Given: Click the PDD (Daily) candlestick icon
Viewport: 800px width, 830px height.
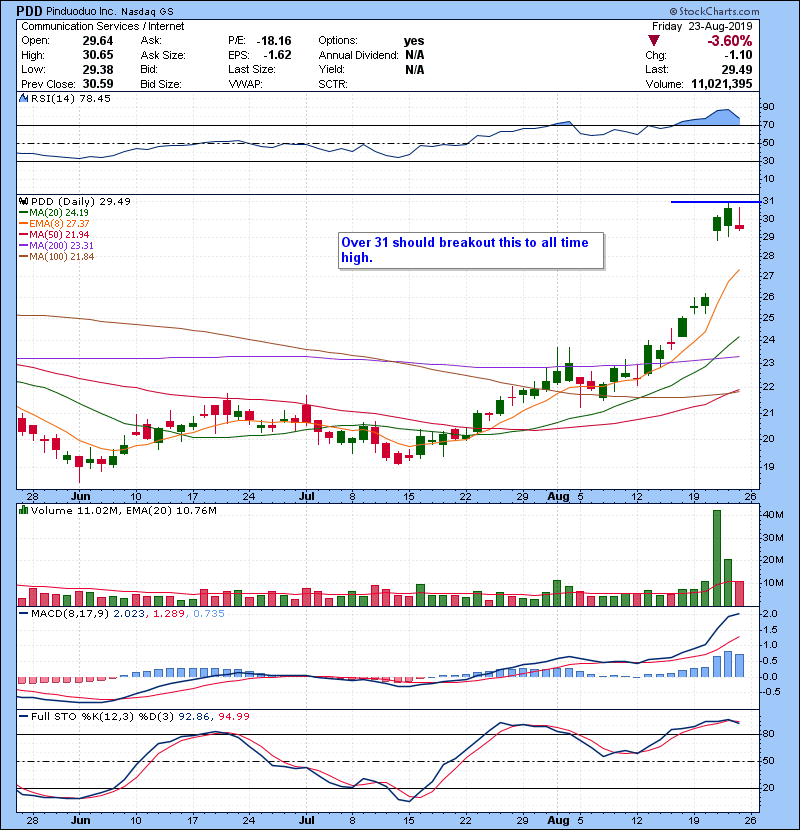Looking at the screenshot, I should [x=23, y=201].
